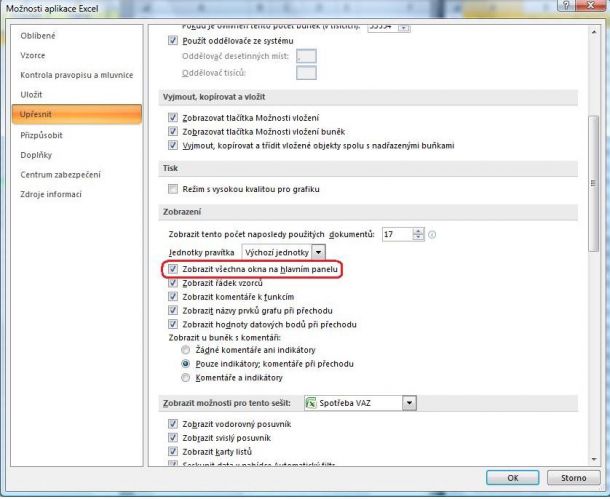This screenshot has height=499, width=610.
Task: Open the Přizpůsobit category
Action: pyautogui.click(x=41, y=135)
